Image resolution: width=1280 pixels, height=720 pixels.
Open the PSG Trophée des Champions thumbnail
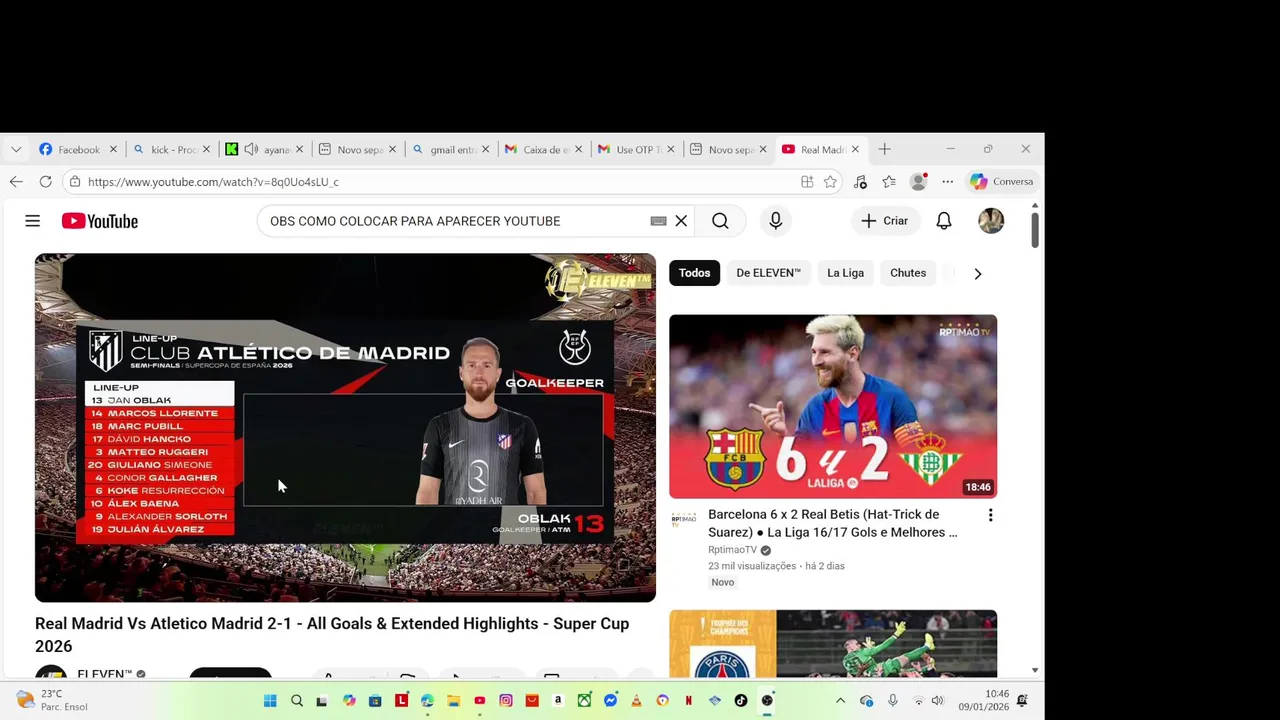pos(833,643)
